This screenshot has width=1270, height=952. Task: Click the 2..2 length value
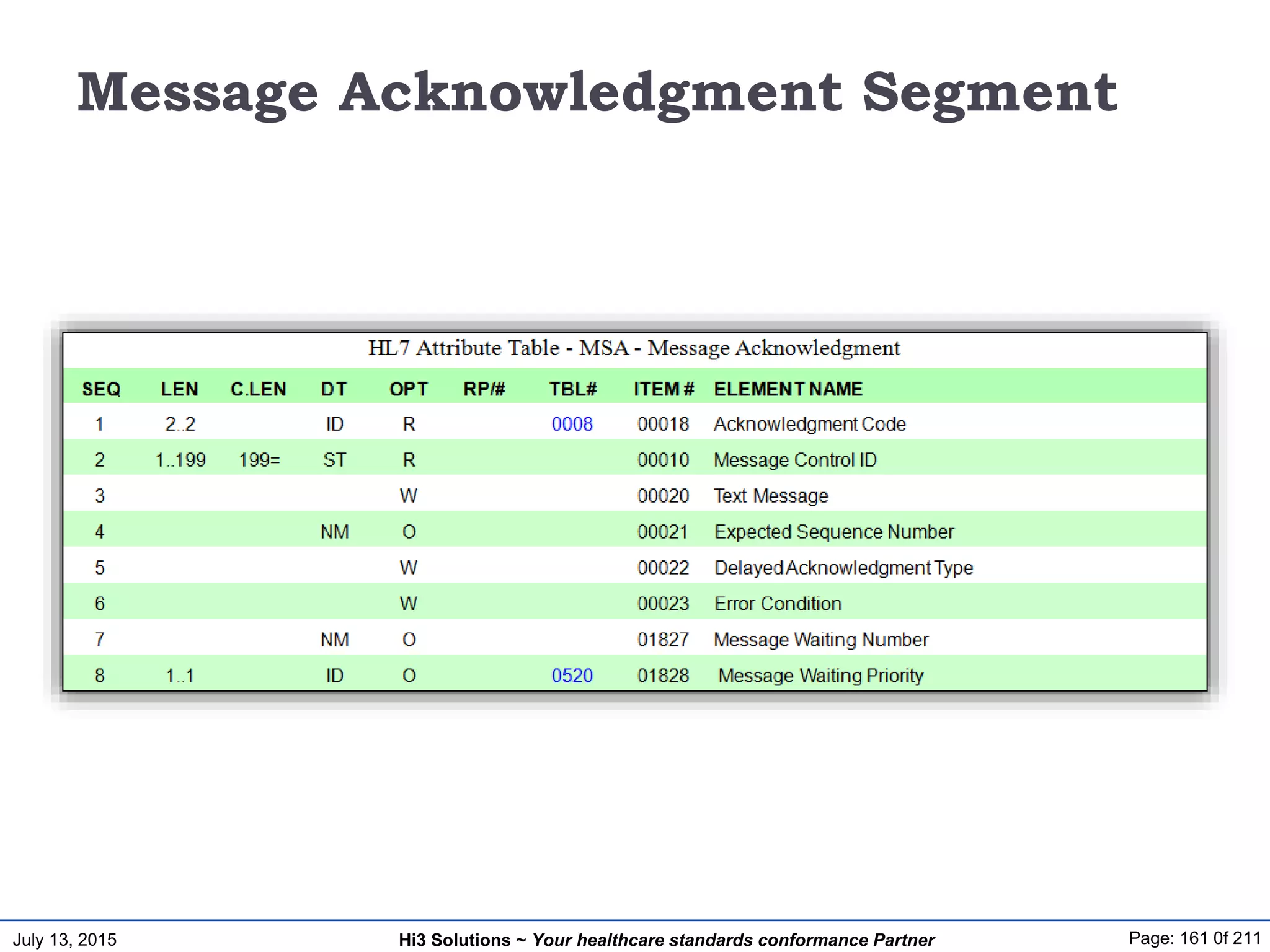coord(180,424)
